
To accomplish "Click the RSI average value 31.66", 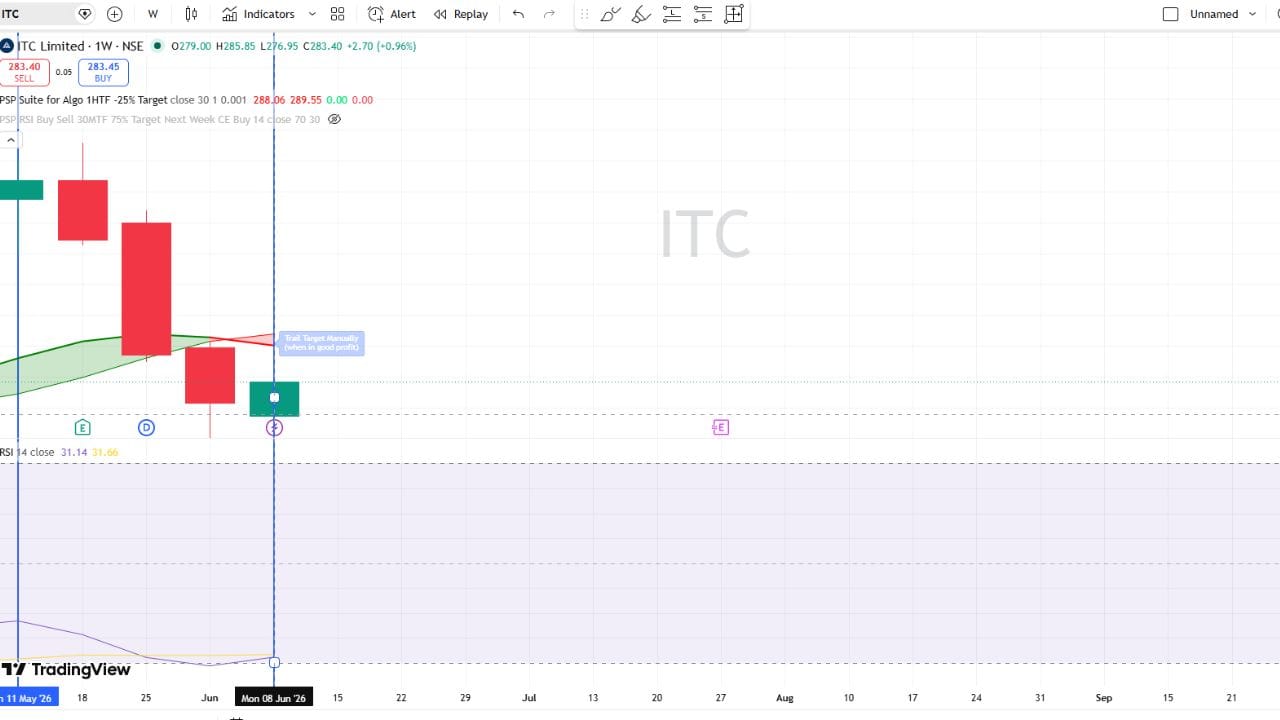I will click(x=105, y=452).
